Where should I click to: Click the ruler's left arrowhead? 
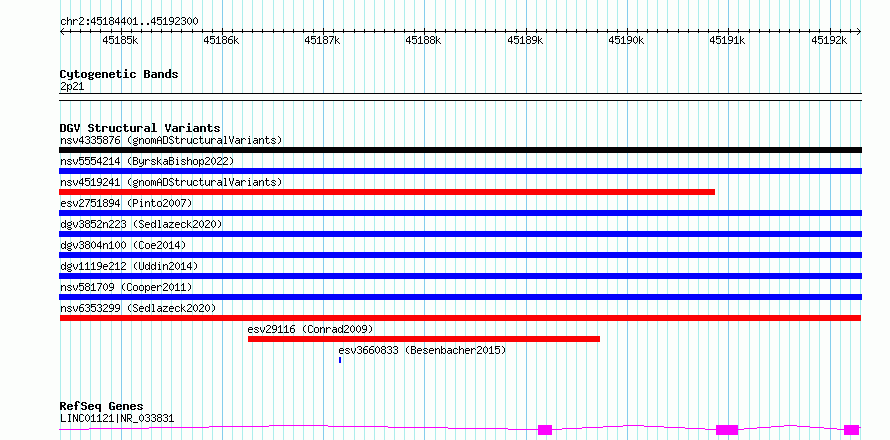point(62,31)
